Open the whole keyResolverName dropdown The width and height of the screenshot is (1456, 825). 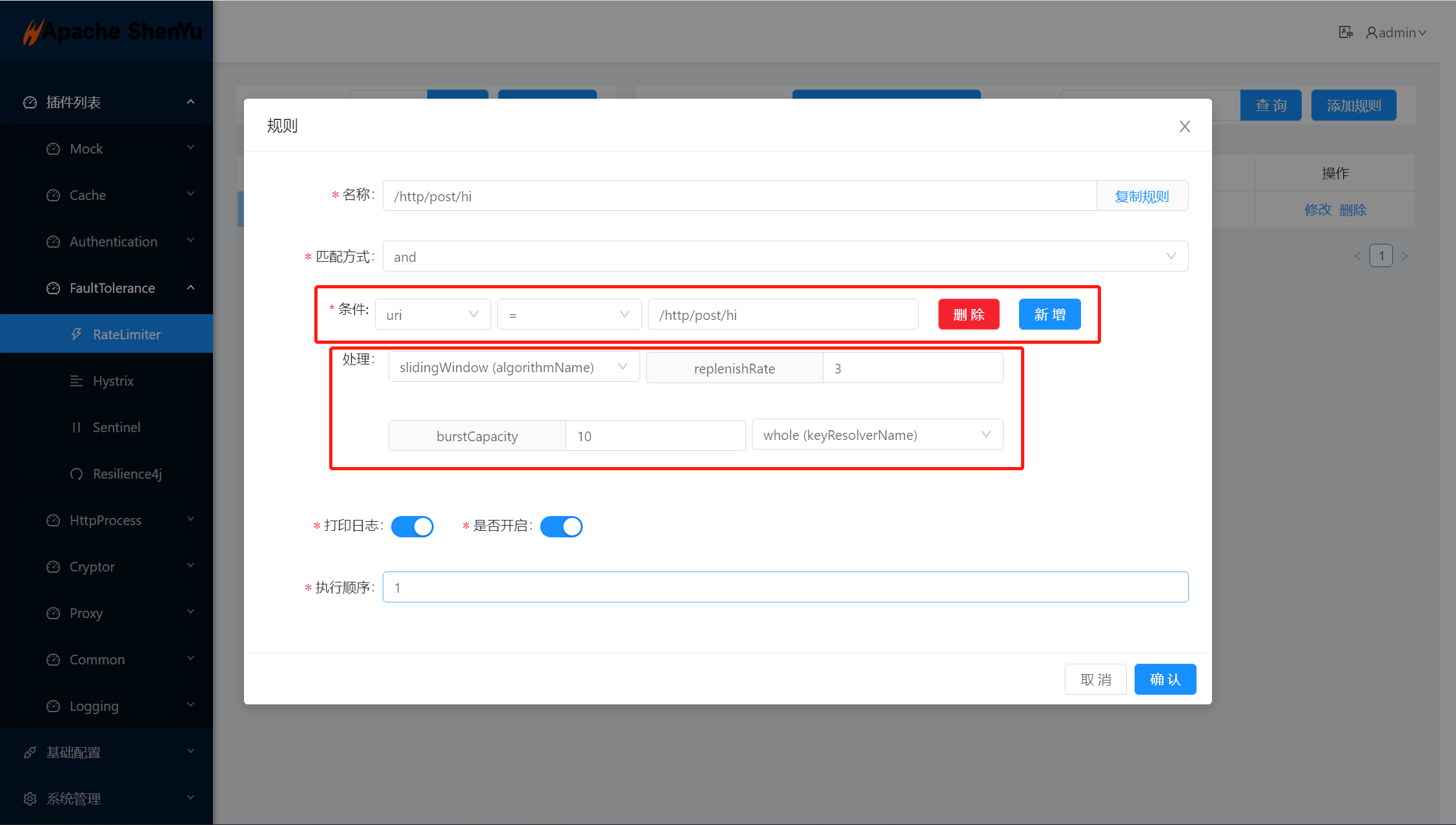coord(877,435)
